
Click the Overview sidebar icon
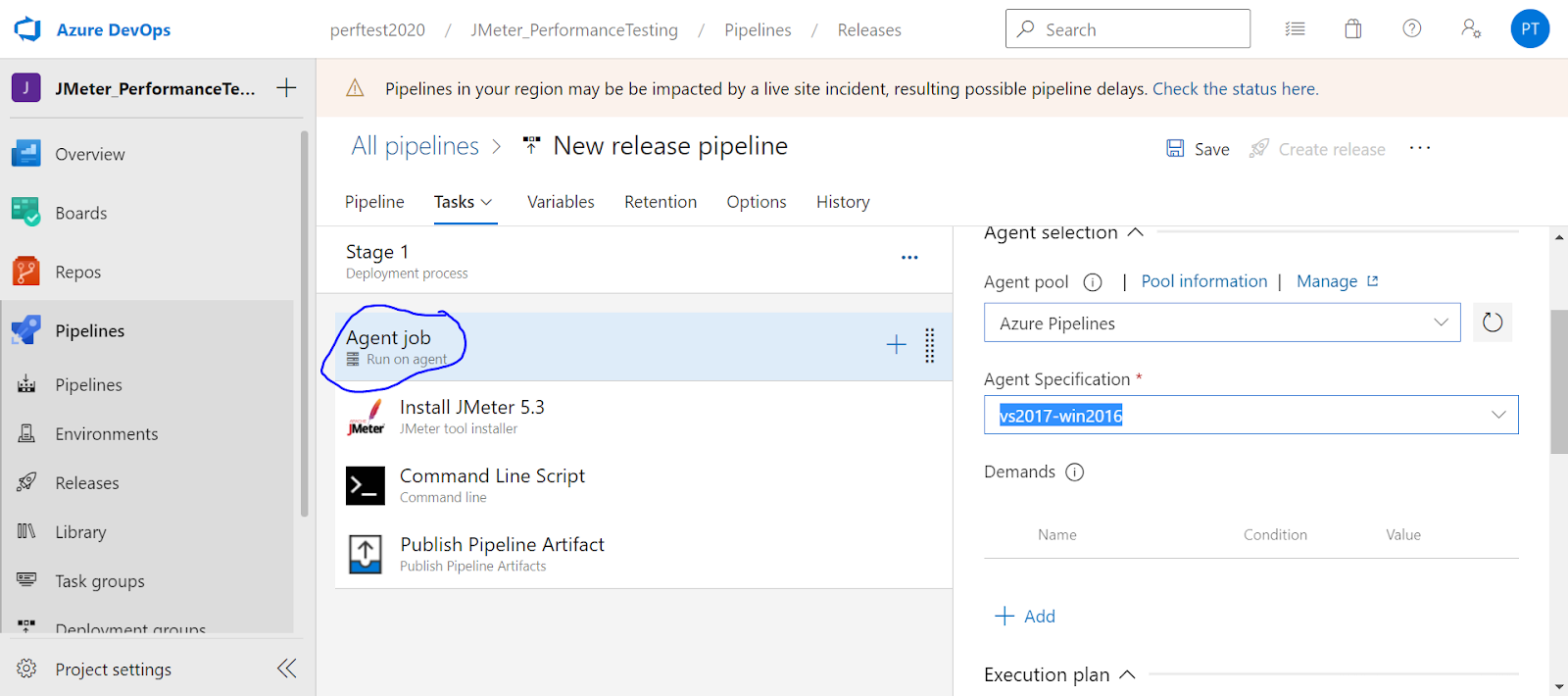click(x=25, y=154)
